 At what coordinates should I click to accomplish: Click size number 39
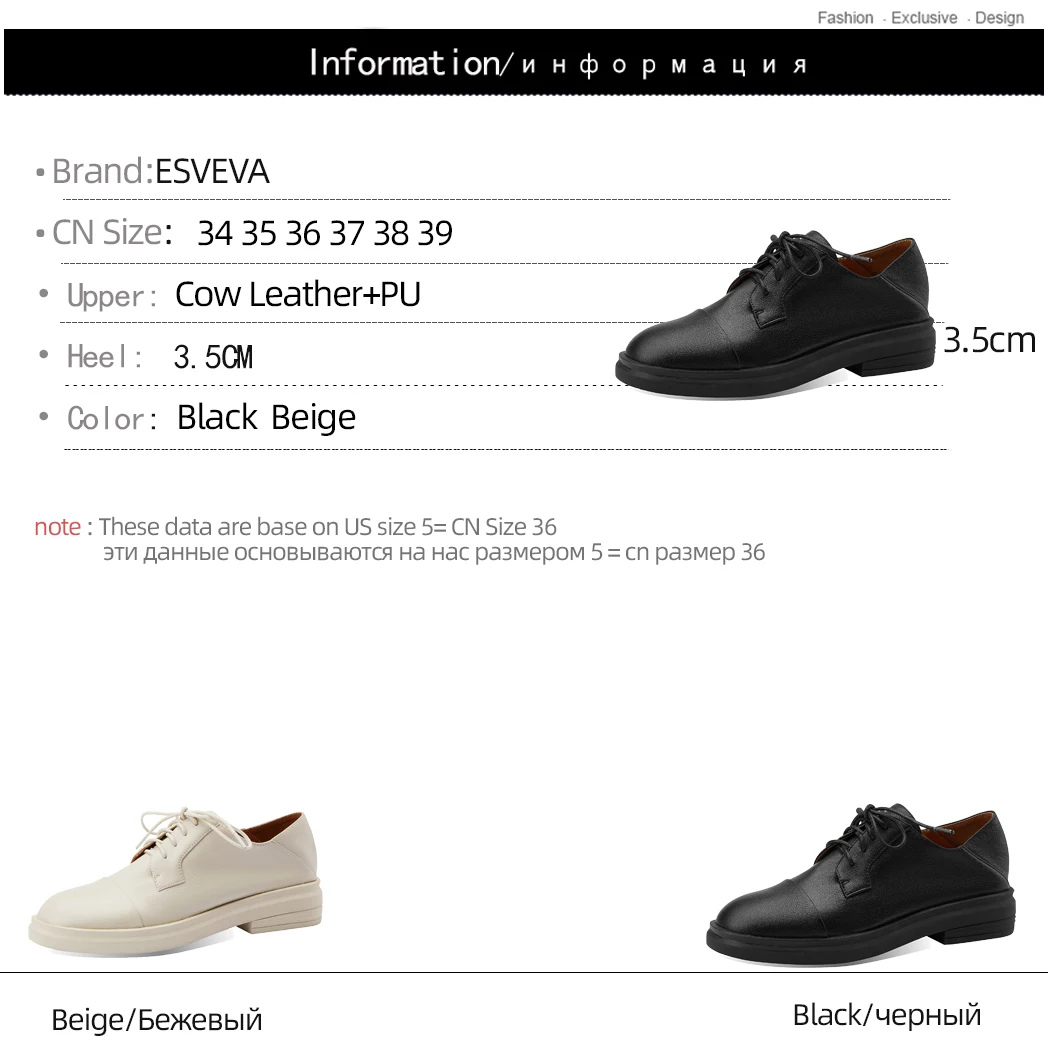point(435,233)
